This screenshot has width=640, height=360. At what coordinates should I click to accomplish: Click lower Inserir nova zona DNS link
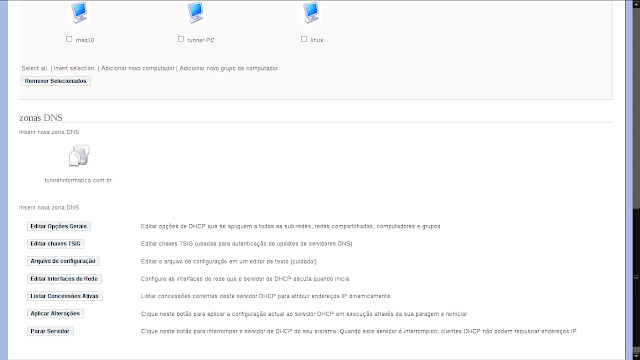tap(49, 207)
